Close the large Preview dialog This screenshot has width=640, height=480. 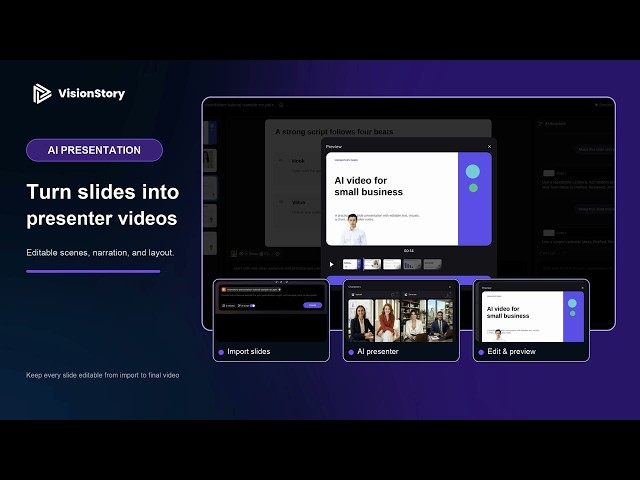489,147
